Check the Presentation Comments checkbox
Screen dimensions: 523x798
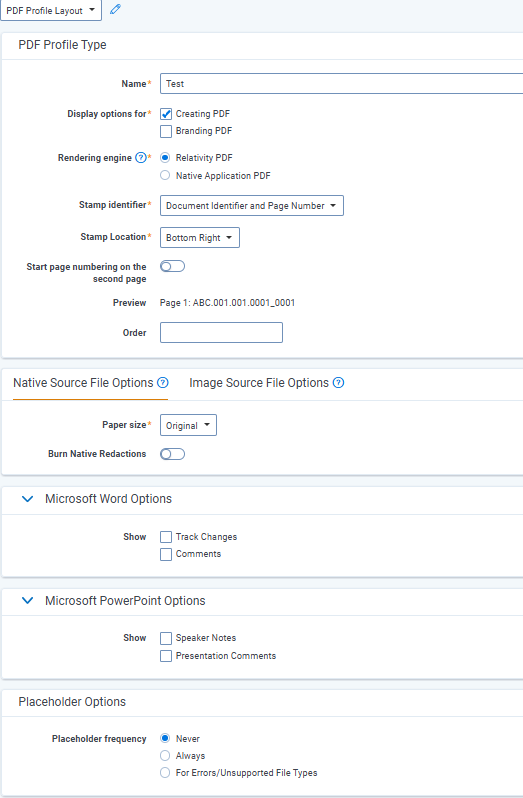click(x=166, y=656)
